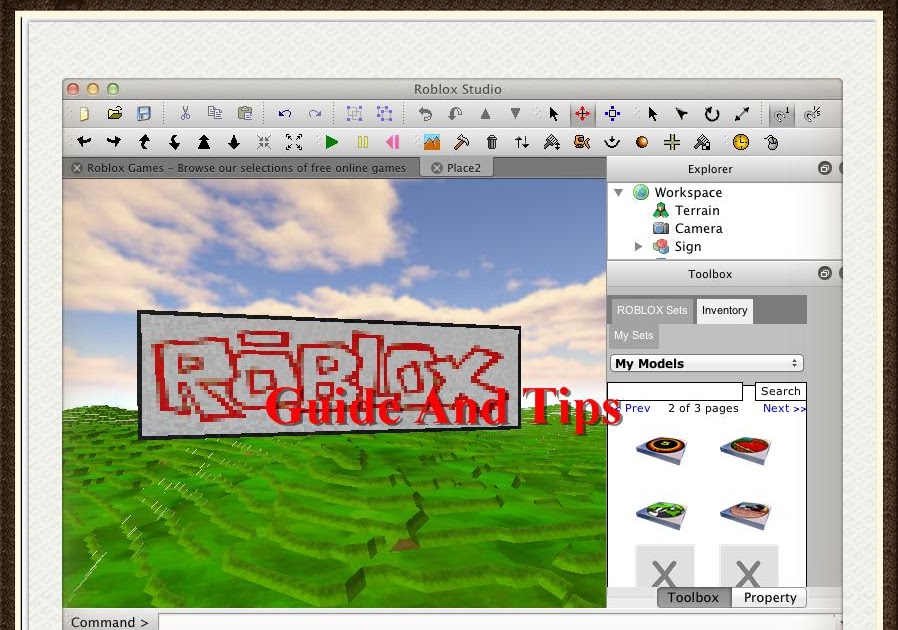This screenshot has width=898, height=630.
Task: Close the Place2 tab
Action: click(437, 168)
